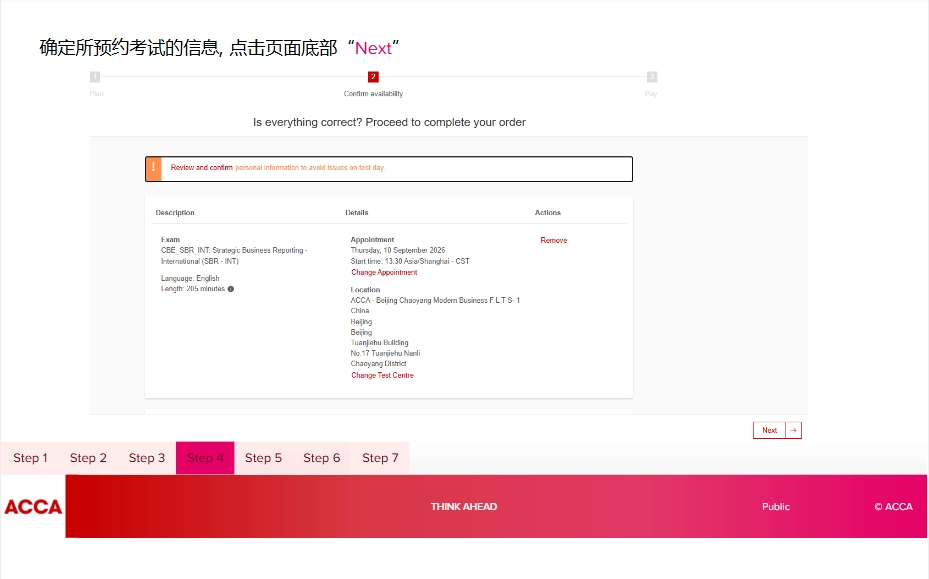Click the arrow icon beside Next
929x579 pixels.
[x=793, y=430]
